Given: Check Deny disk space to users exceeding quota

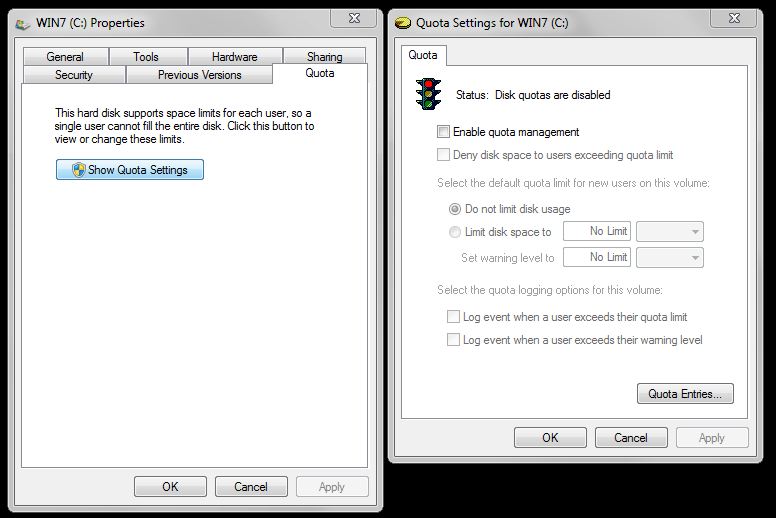Looking at the screenshot, I should click(x=443, y=155).
